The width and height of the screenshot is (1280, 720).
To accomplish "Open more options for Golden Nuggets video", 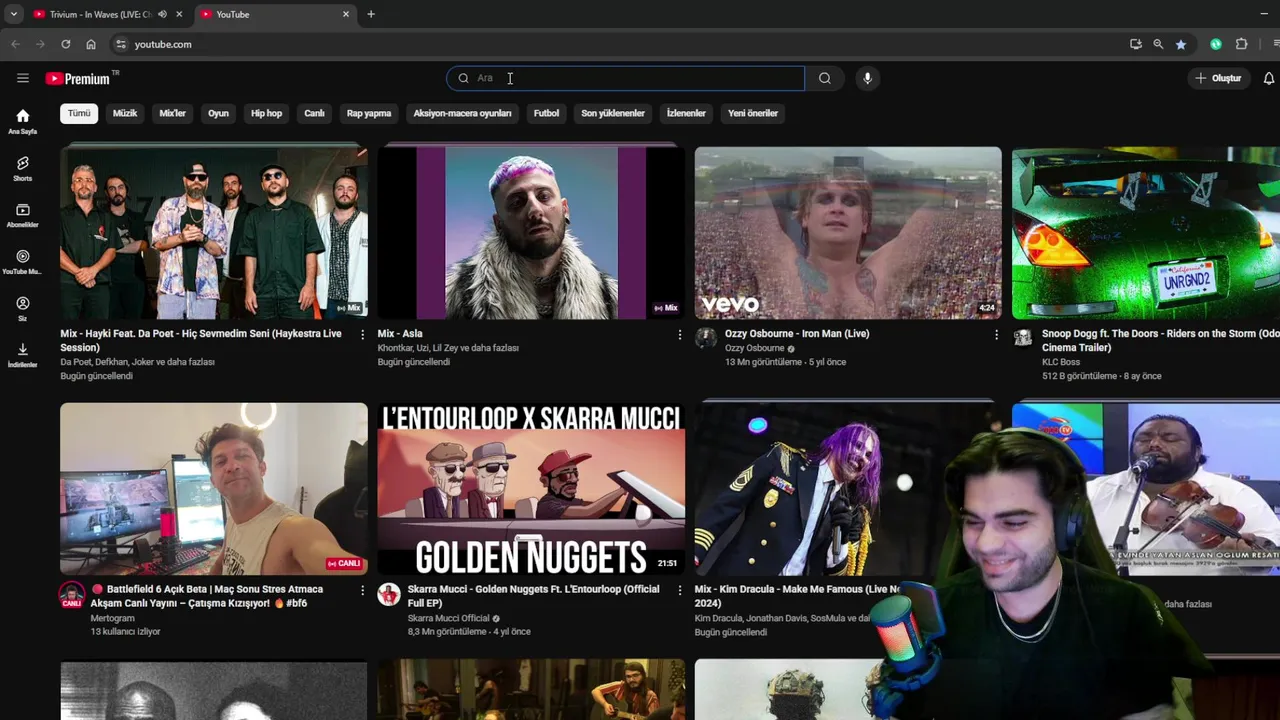I will pos(679,590).
